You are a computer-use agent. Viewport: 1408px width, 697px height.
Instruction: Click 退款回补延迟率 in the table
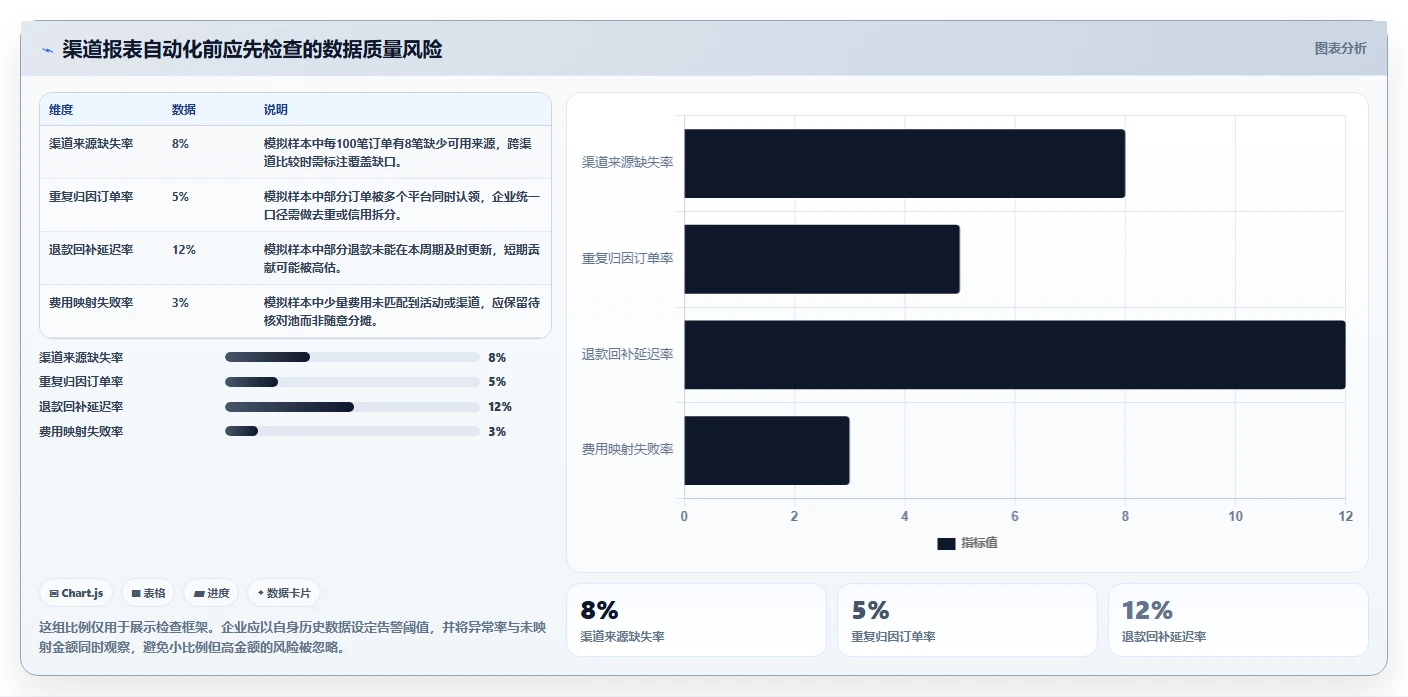click(91, 250)
